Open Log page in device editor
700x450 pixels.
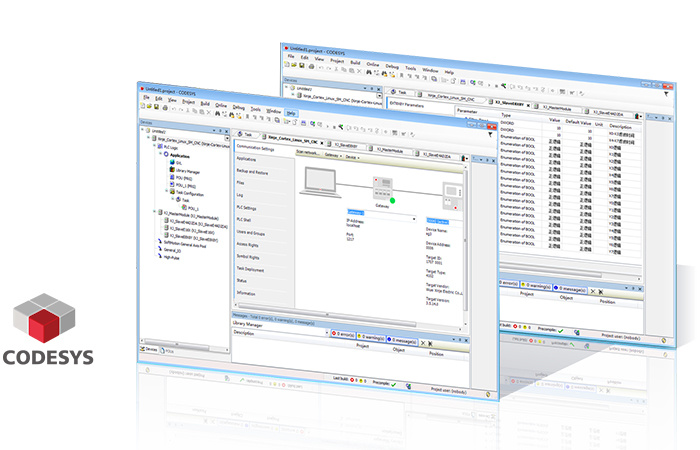pos(240,195)
